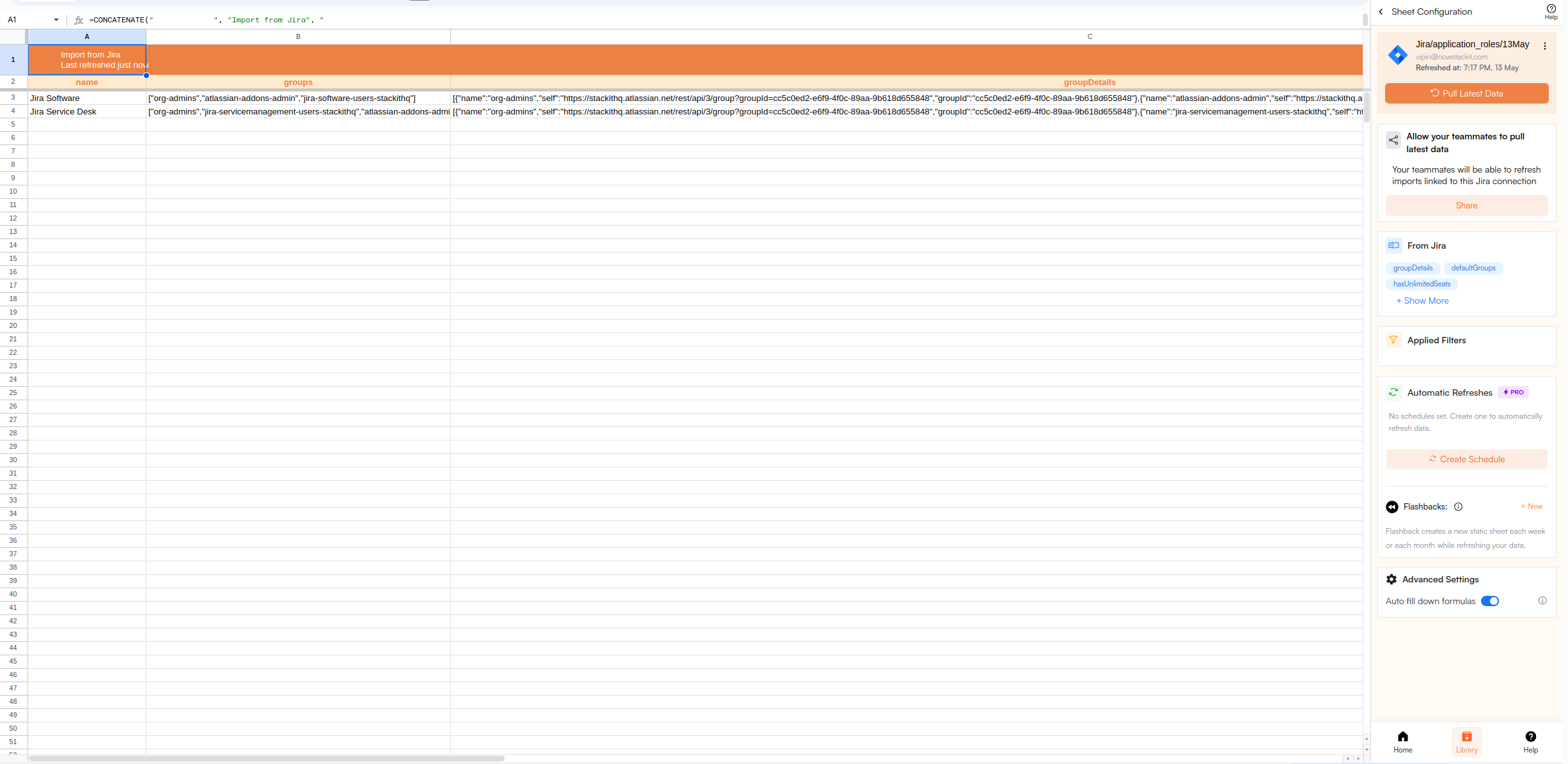Click the groupDetails field tag
1568x764 pixels.
[x=1413, y=268]
